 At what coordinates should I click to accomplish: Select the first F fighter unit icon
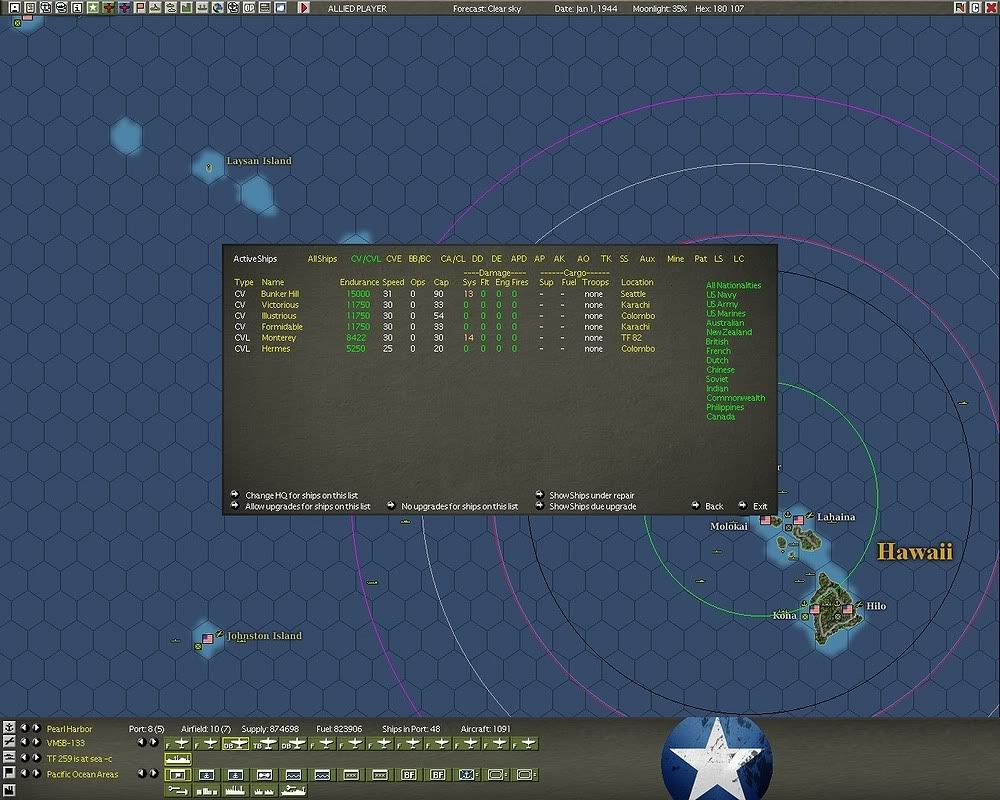coord(177,744)
